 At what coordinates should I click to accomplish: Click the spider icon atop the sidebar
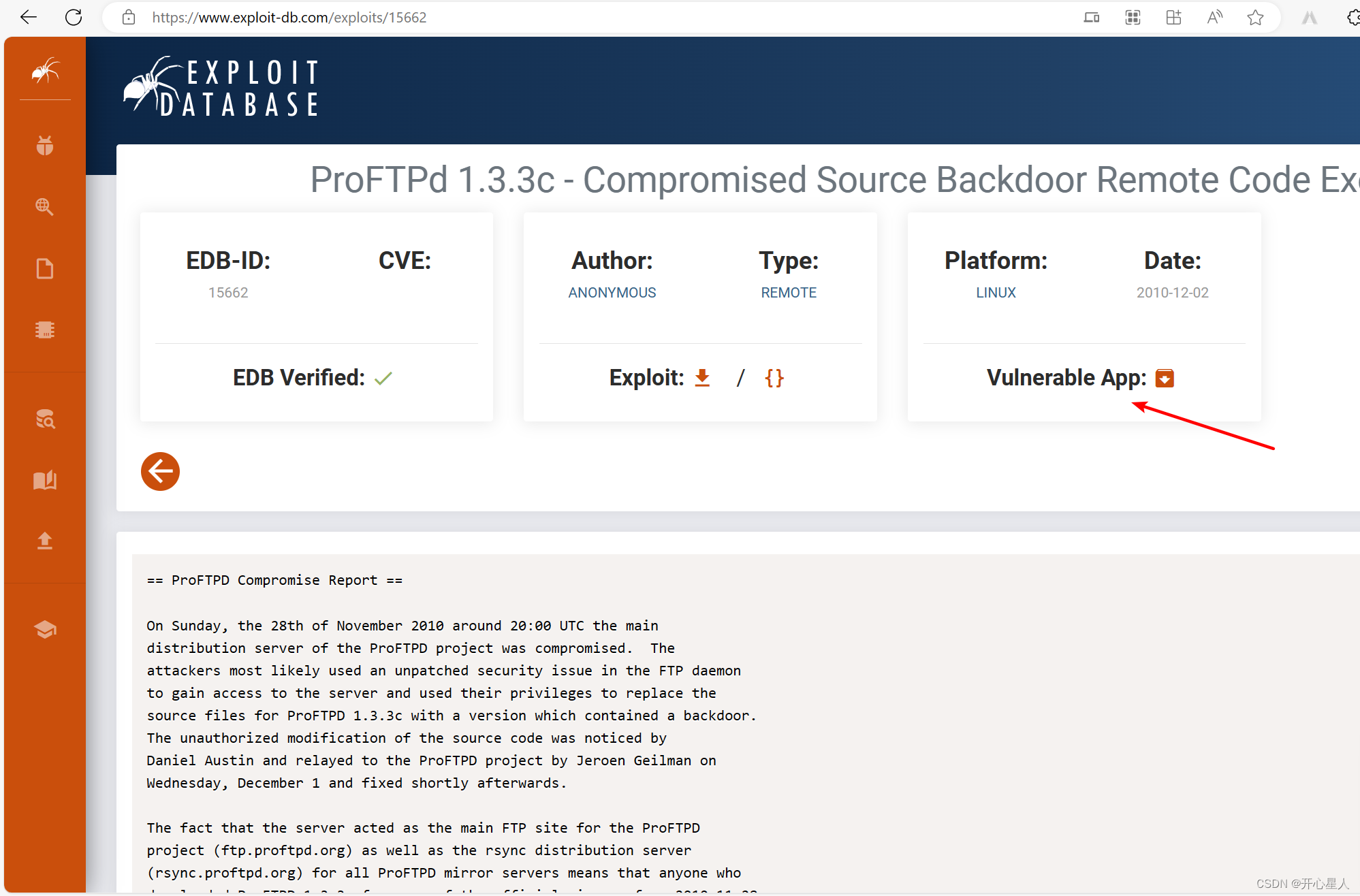click(45, 71)
